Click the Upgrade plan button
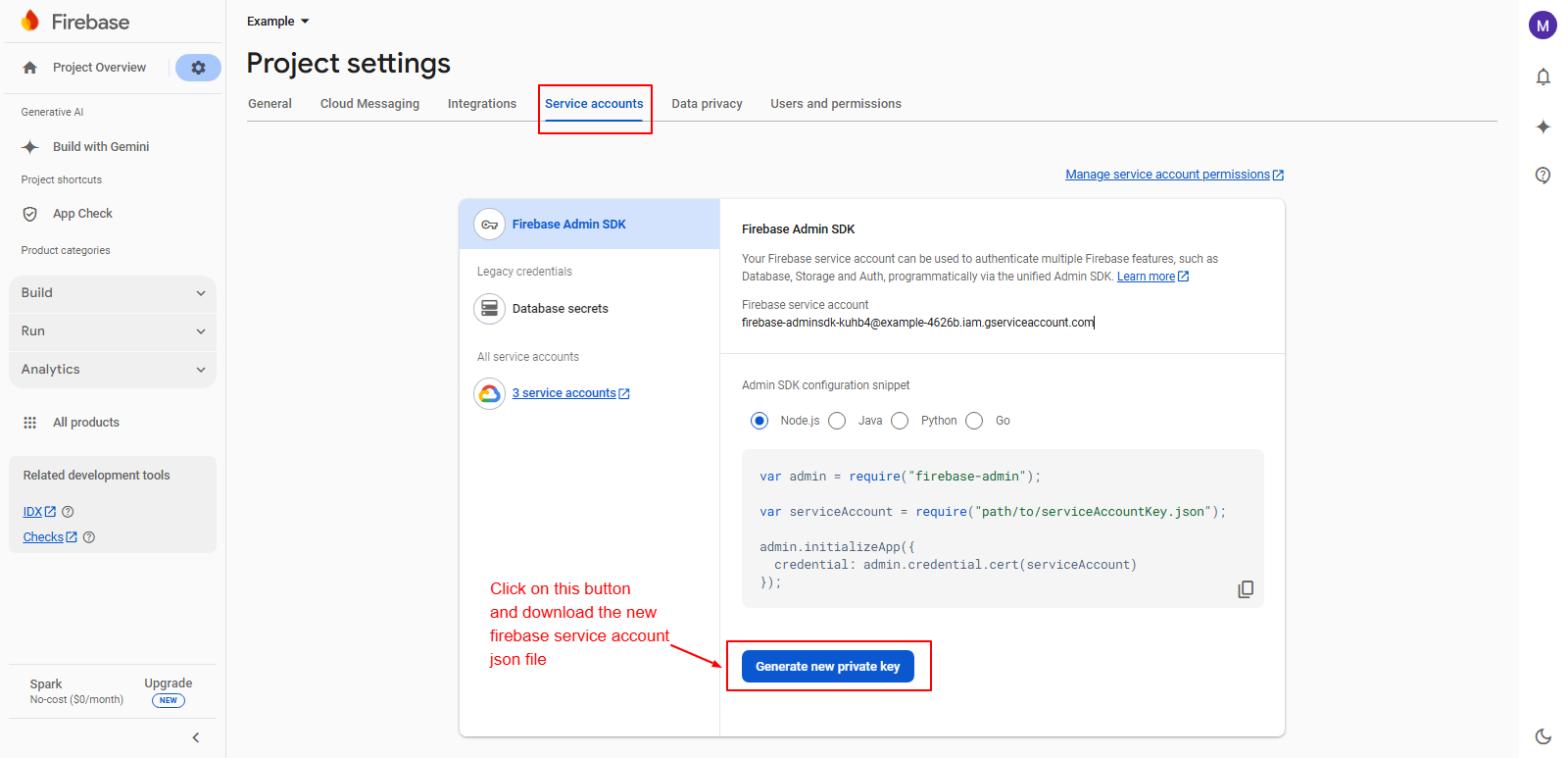Viewport: 1568px width, 758px height. pos(169,691)
